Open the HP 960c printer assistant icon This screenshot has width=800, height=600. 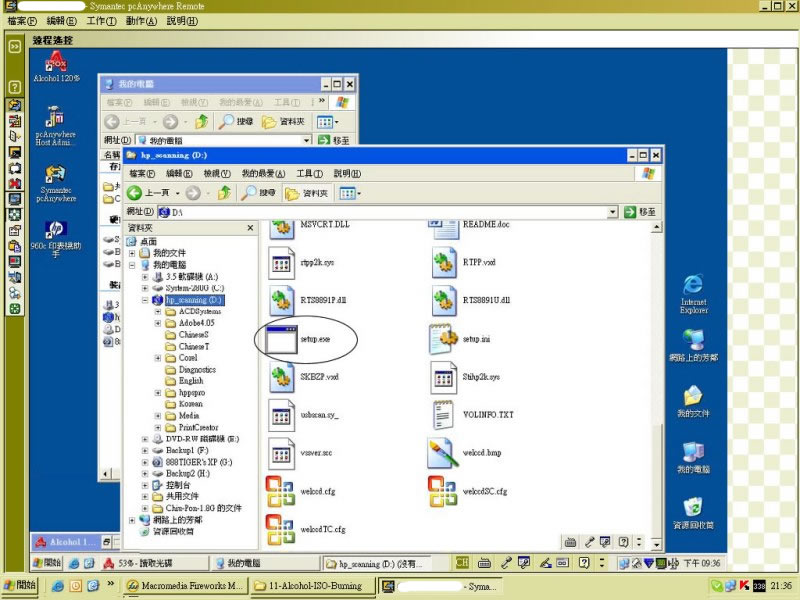coord(56,238)
